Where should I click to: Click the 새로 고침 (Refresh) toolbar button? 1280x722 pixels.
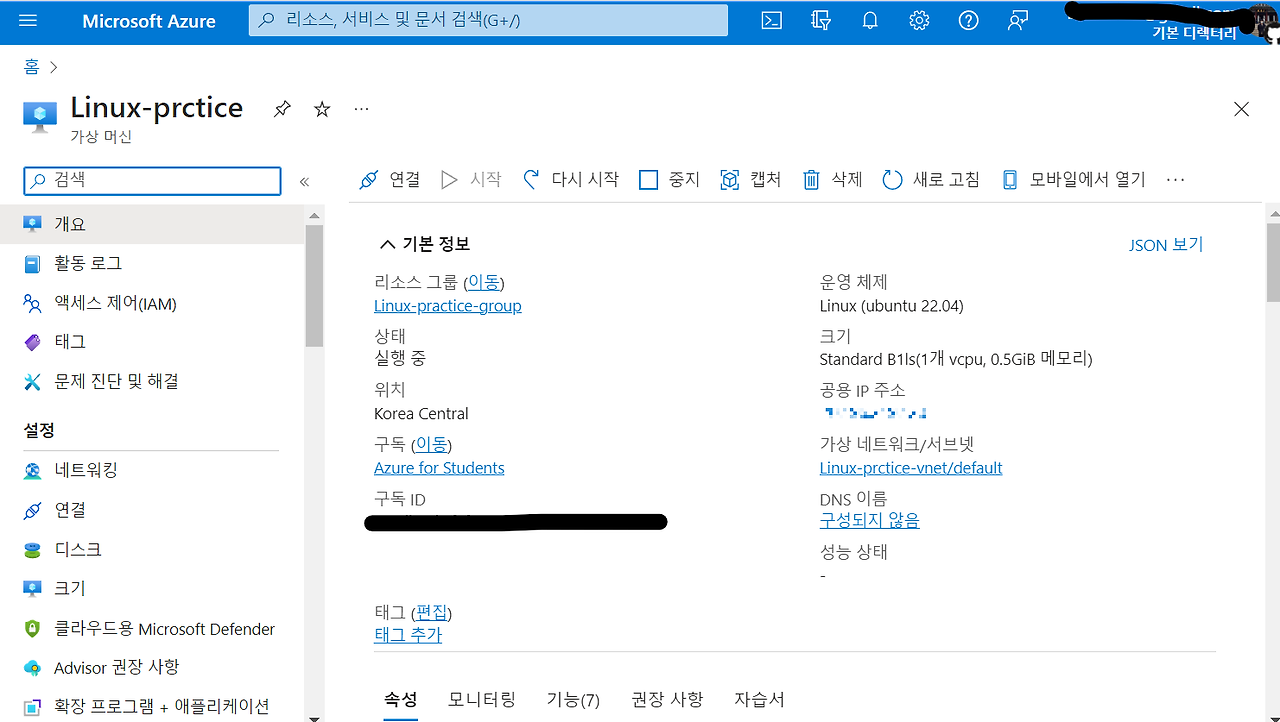(x=931, y=180)
